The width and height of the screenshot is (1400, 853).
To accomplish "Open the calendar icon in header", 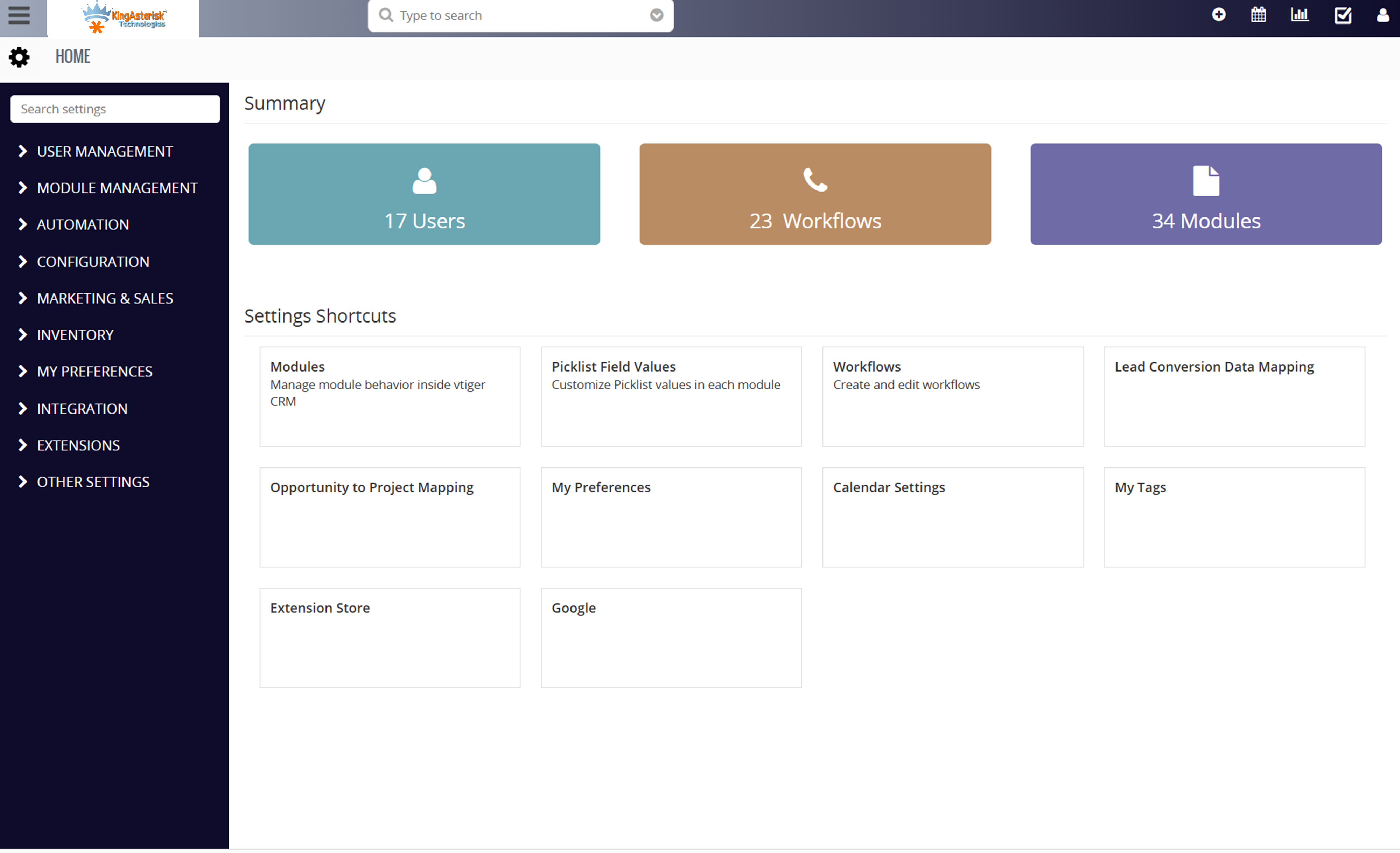I will coord(1258,15).
